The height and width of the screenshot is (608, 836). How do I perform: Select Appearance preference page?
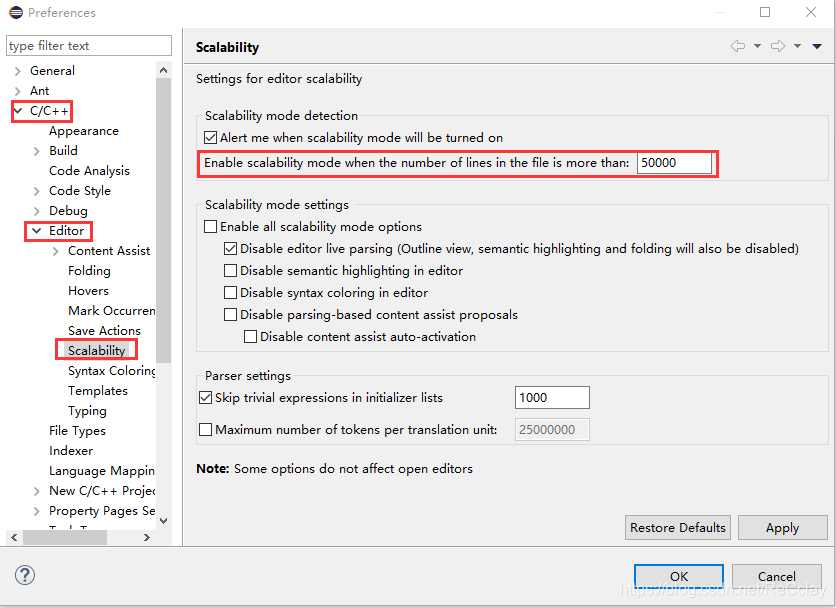coord(84,131)
